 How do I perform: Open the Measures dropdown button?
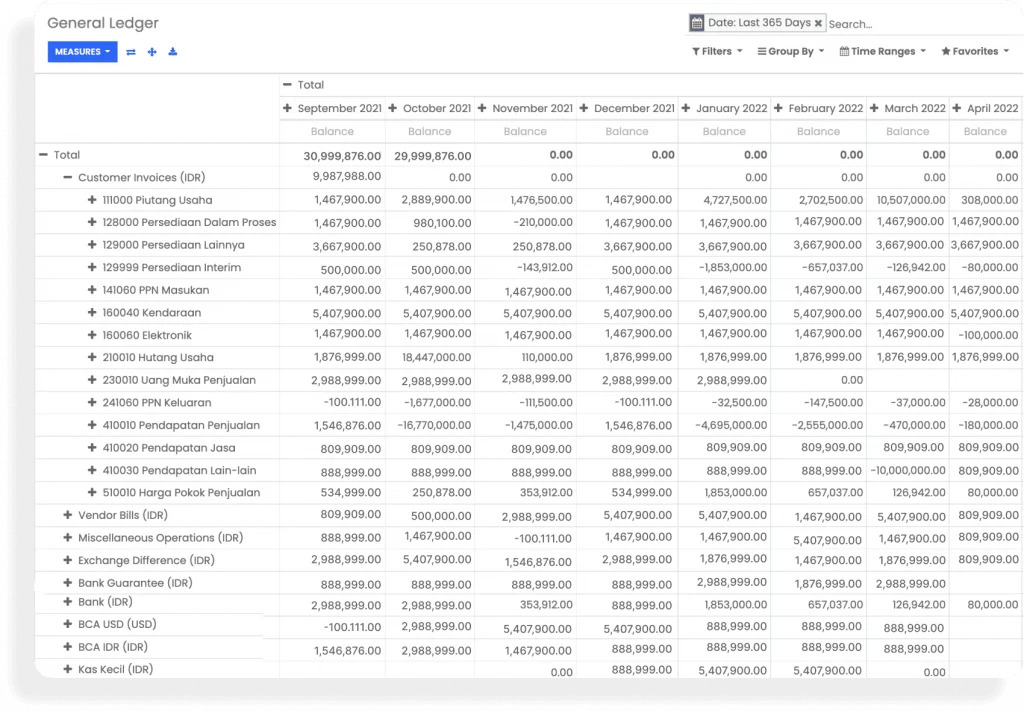[82, 52]
